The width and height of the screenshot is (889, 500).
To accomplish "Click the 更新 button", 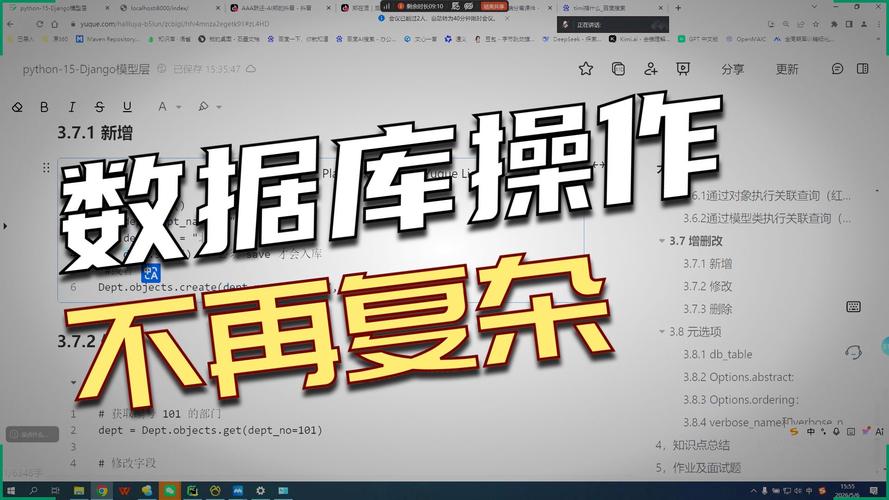I will click(x=787, y=69).
